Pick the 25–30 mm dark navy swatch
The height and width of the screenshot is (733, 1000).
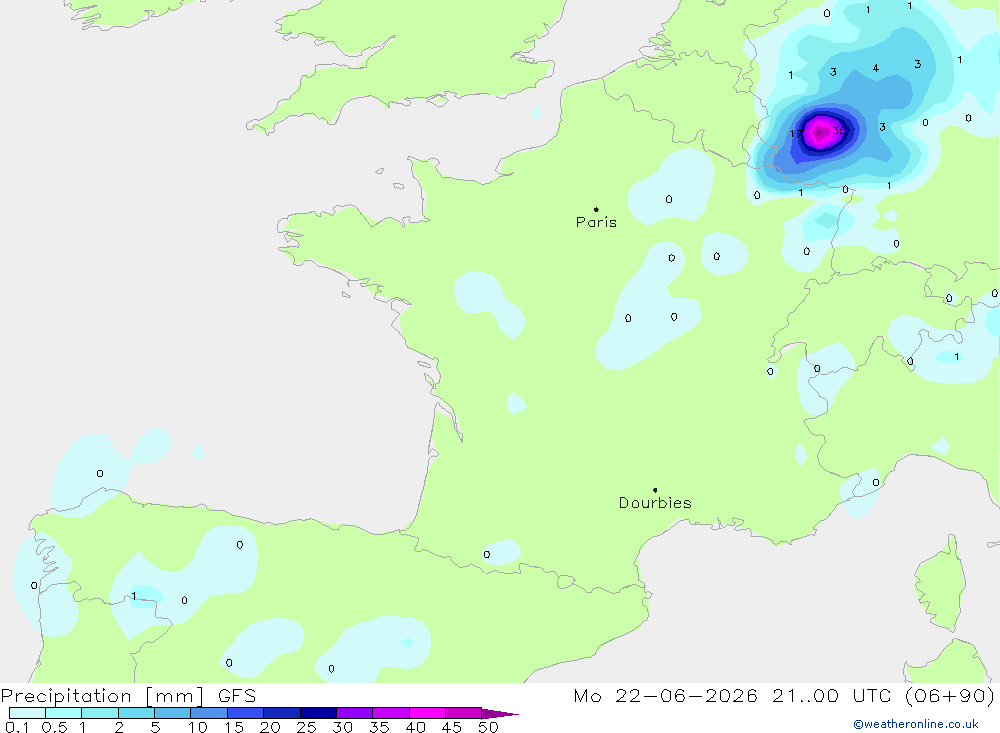(x=318, y=713)
